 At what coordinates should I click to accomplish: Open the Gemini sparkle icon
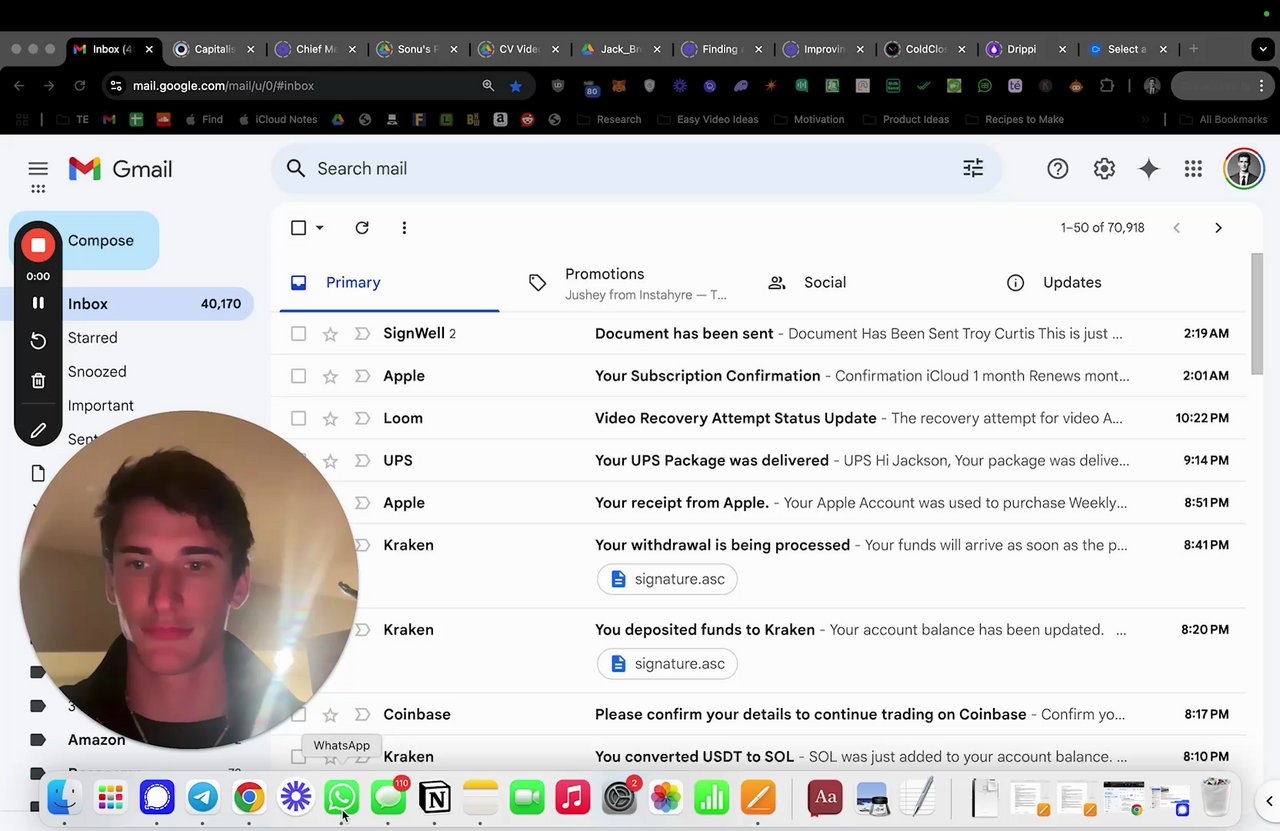coord(1149,169)
